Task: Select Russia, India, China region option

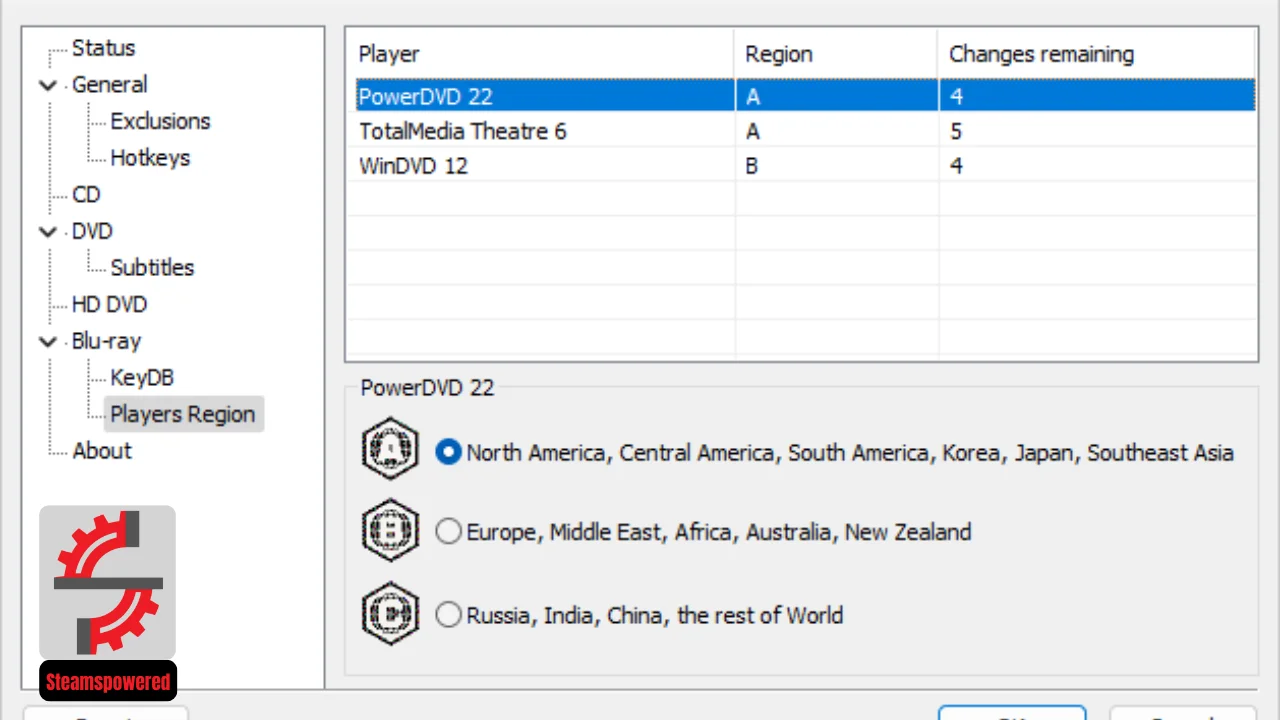Action: [x=449, y=615]
